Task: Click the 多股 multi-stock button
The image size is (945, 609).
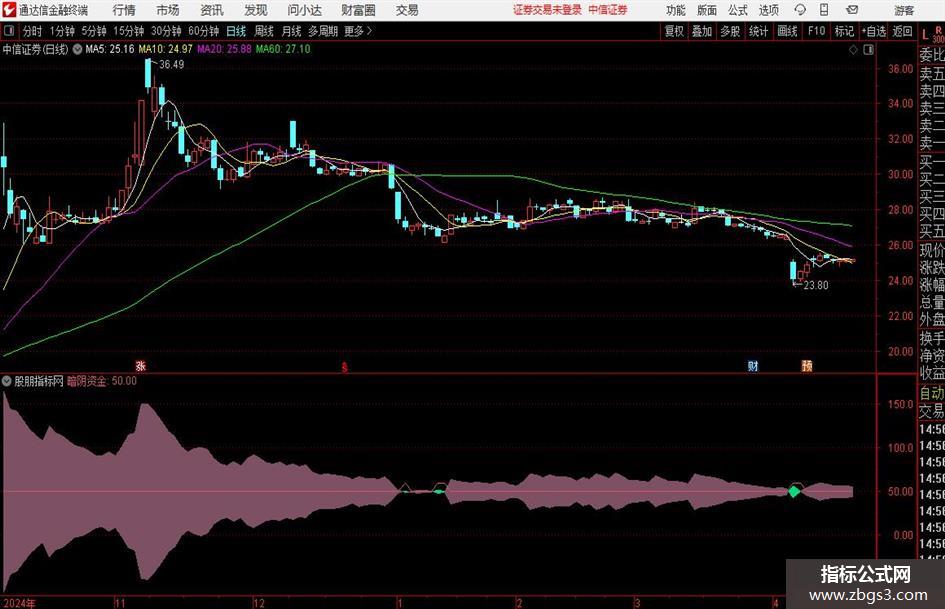Action: click(x=730, y=31)
